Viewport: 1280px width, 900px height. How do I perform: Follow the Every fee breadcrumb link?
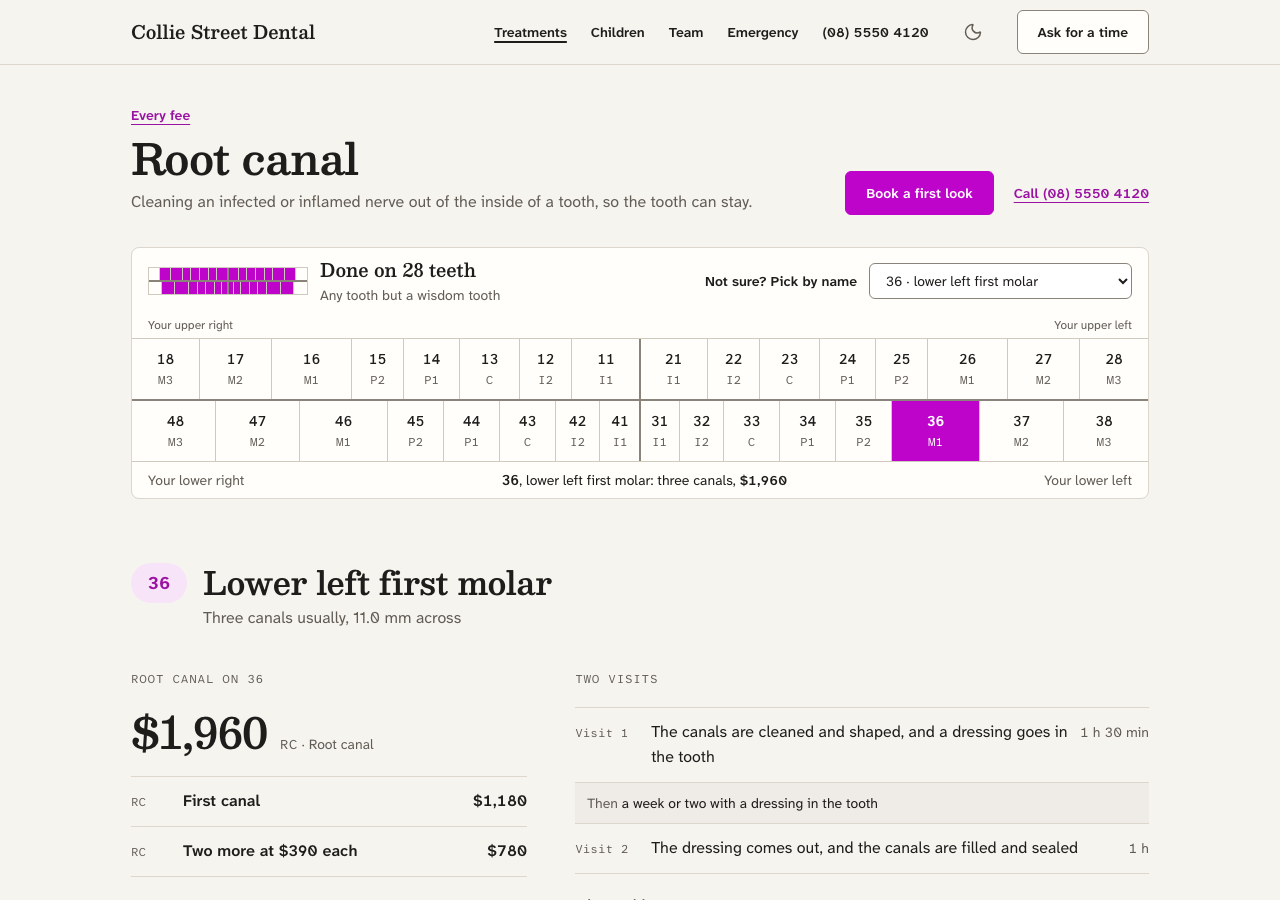pyautogui.click(x=160, y=116)
